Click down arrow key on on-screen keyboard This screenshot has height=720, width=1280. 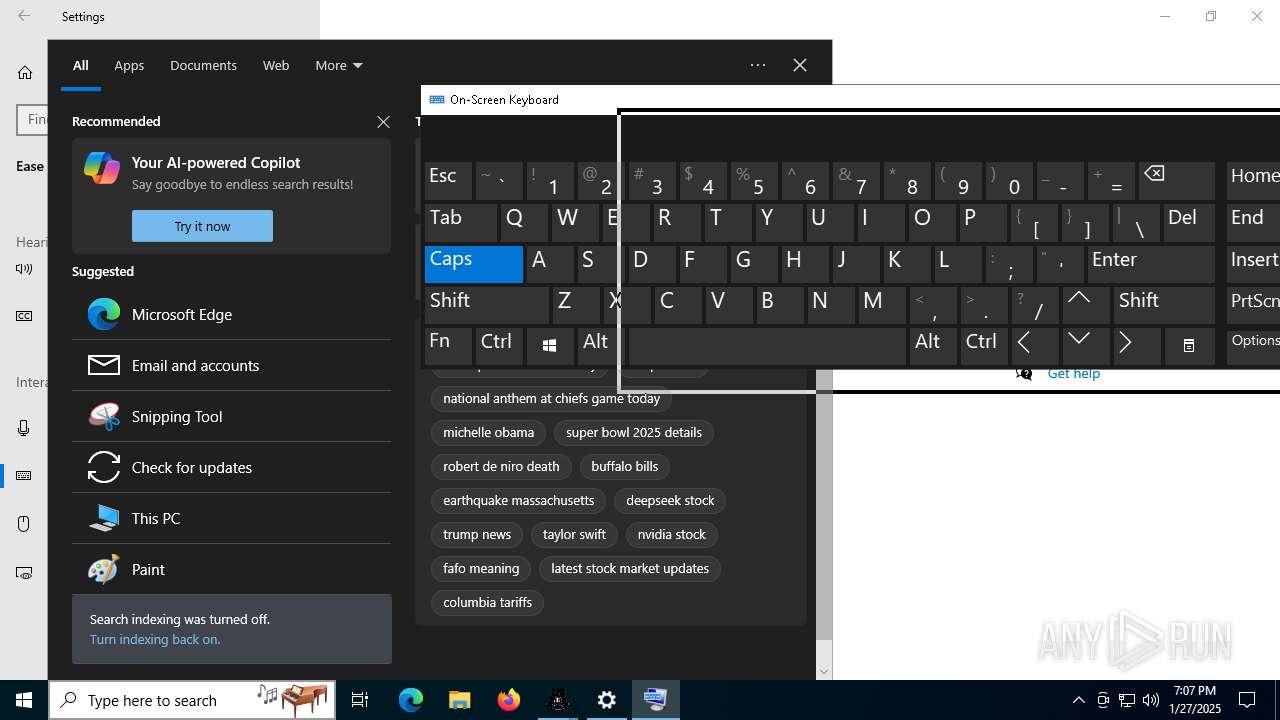(x=1086, y=346)
